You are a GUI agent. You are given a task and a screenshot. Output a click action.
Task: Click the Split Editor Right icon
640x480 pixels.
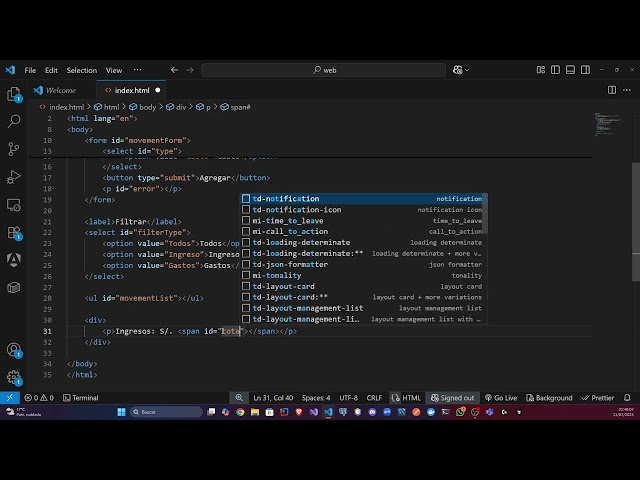pos(612,90)
